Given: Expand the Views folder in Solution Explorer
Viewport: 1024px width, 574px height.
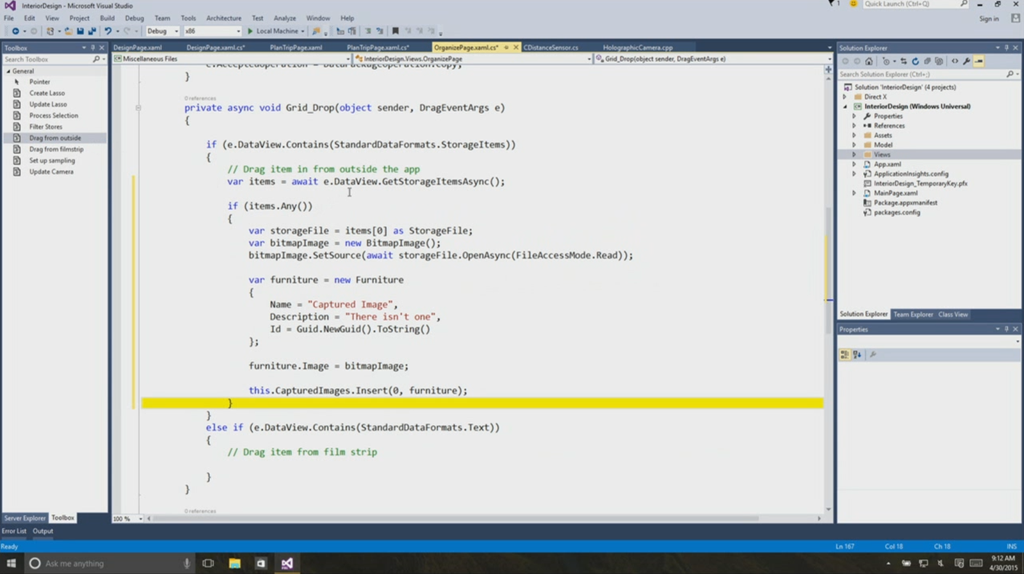Looking at the screenshot, I should [x=854, y=155].
